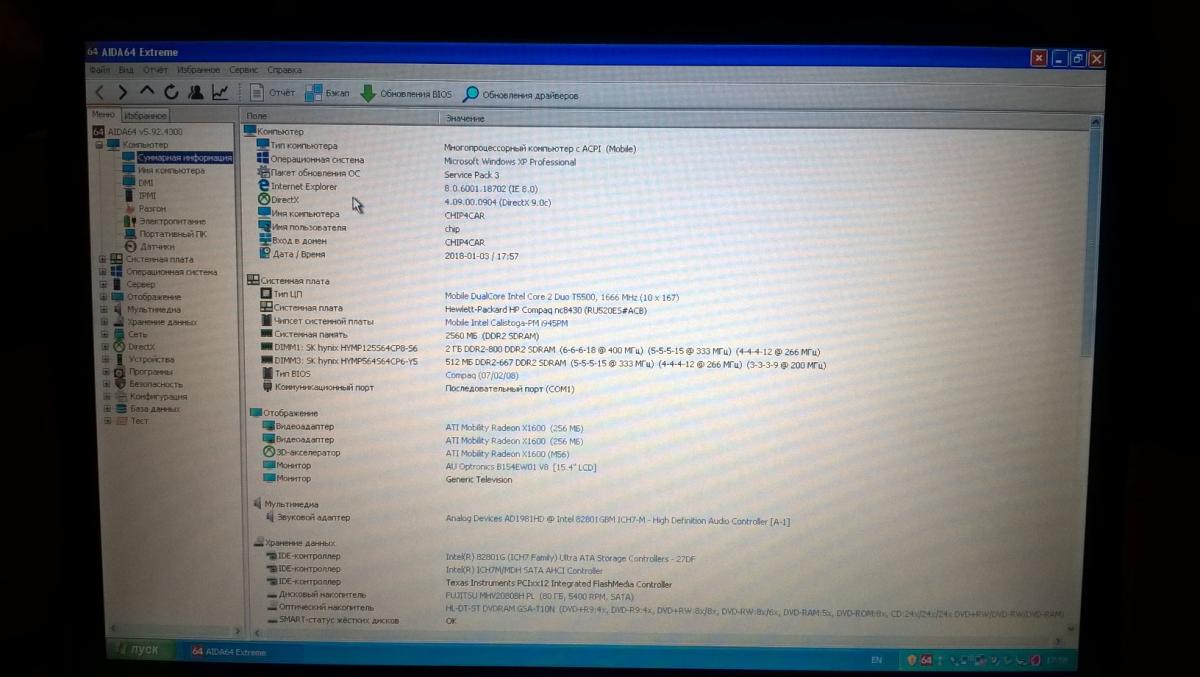The width and height of the screenshot is (1200, 677).
Task: Select Портативный ПК in the tree
Action: coord(173,234)
